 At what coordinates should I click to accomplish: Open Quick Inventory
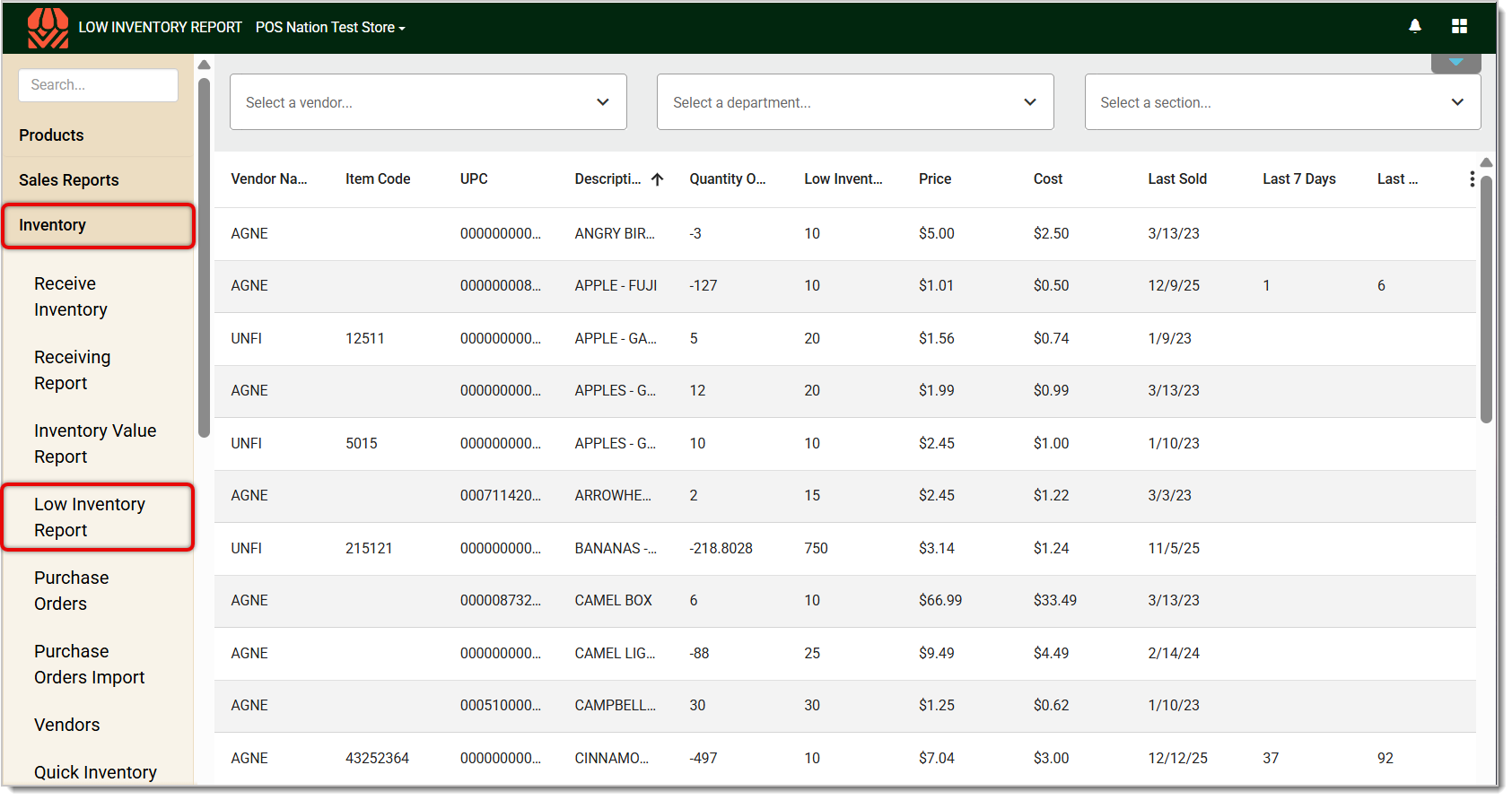pyautogui.click(x=95, y=772)
